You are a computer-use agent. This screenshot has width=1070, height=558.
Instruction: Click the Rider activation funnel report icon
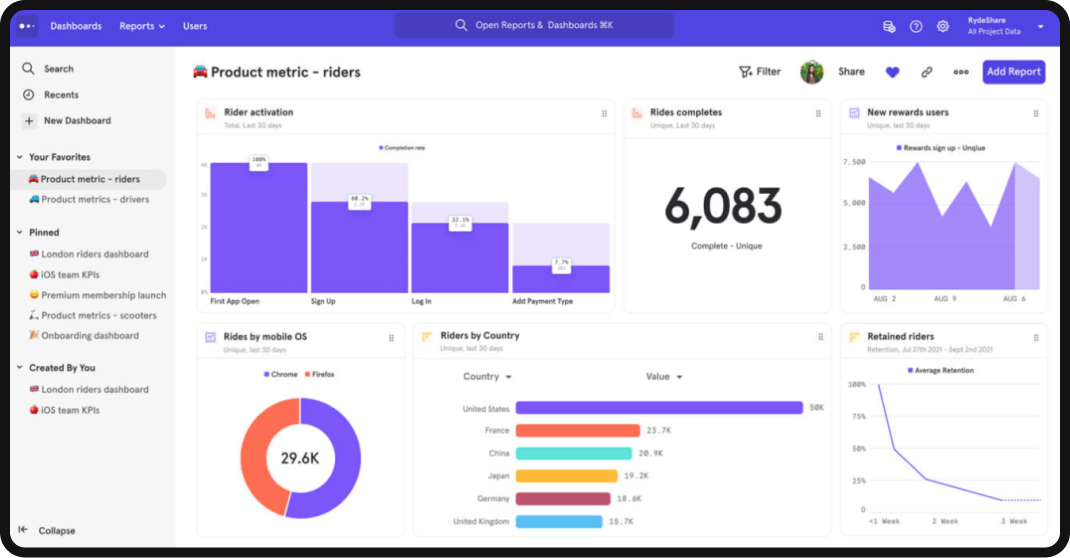[210, 113]
